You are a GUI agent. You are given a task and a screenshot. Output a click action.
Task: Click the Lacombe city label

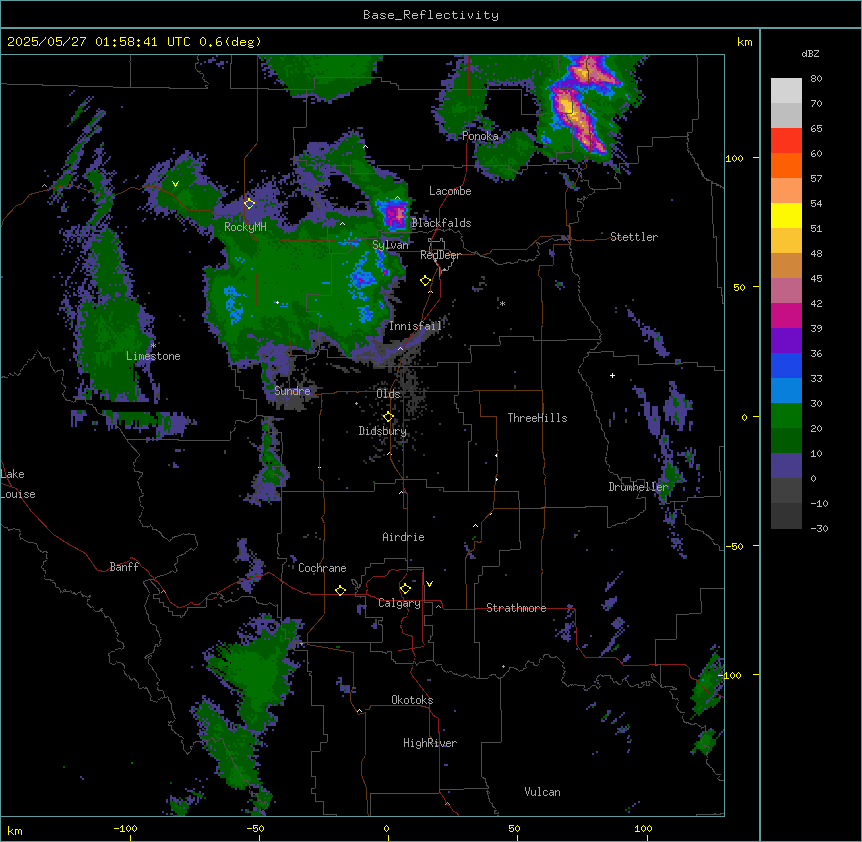click(450, 191)
